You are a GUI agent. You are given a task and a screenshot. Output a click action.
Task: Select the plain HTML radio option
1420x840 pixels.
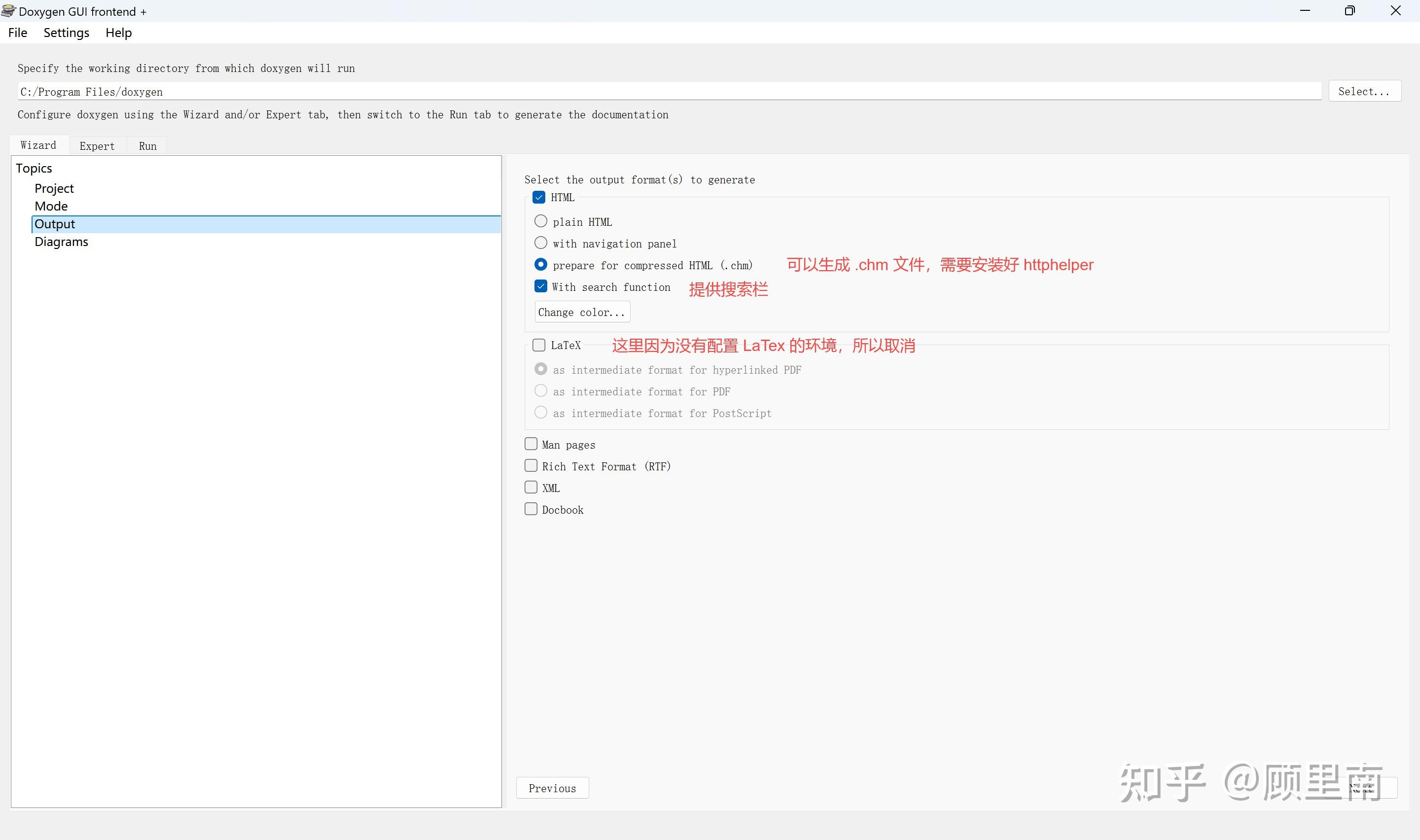[x=541, y=221]
